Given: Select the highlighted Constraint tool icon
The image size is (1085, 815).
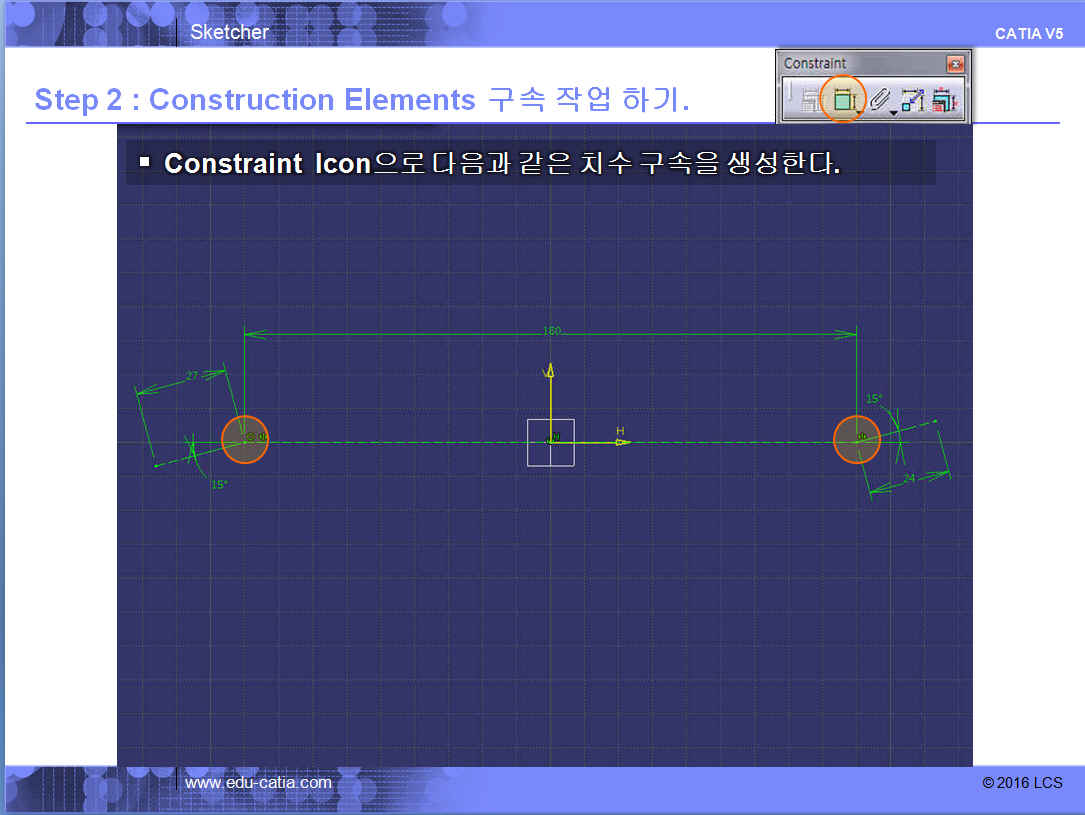Looking at the screenshot, I should [843, 100].
